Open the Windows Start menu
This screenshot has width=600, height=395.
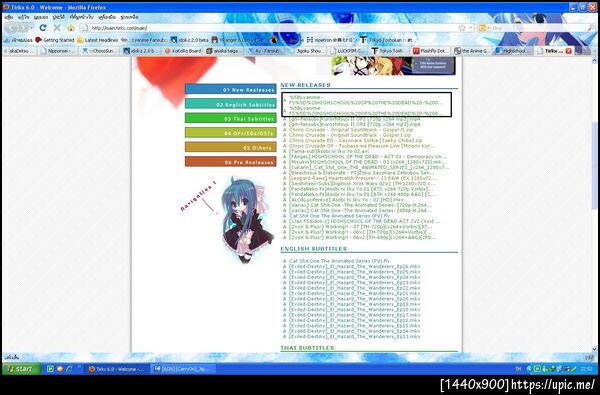point(21,369)
